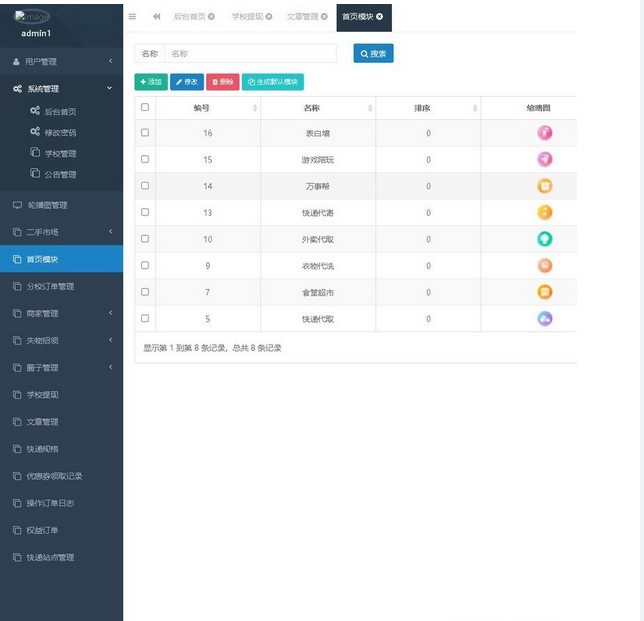Open the 食堂超市 thumbnail icon

click(x=545, y=292)
